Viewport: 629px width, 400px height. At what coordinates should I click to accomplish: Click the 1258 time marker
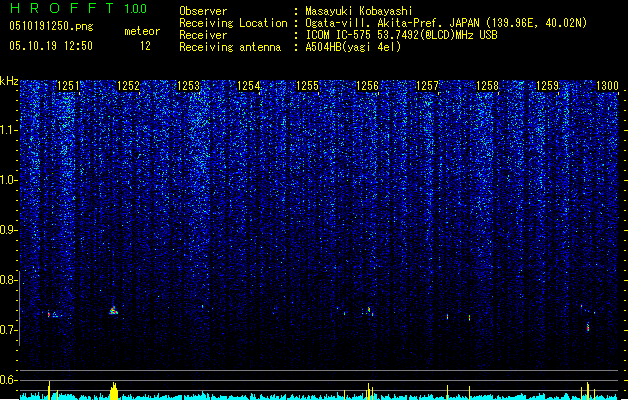(x=487, y=86)
